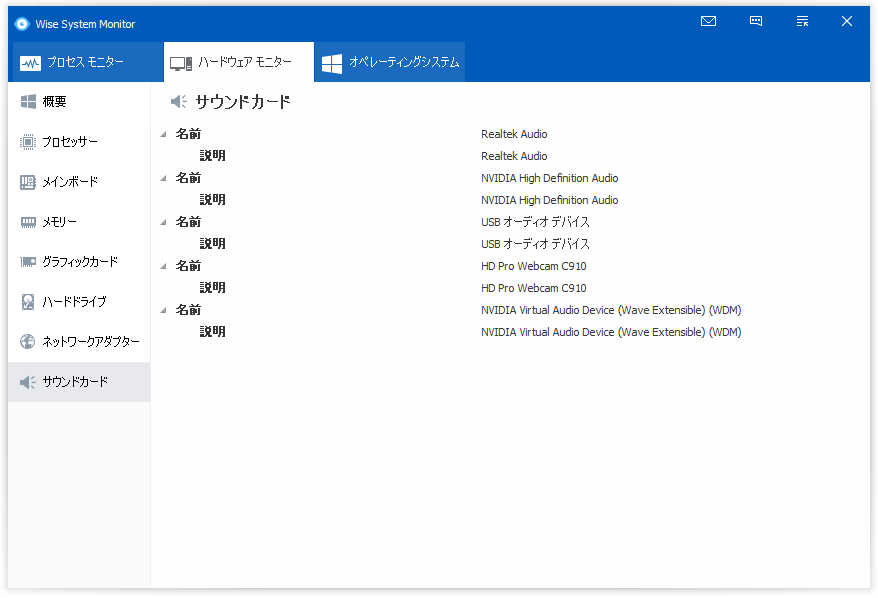Open 概要 in the sidebar
The image size is (878, 598).
pos(79,102)
